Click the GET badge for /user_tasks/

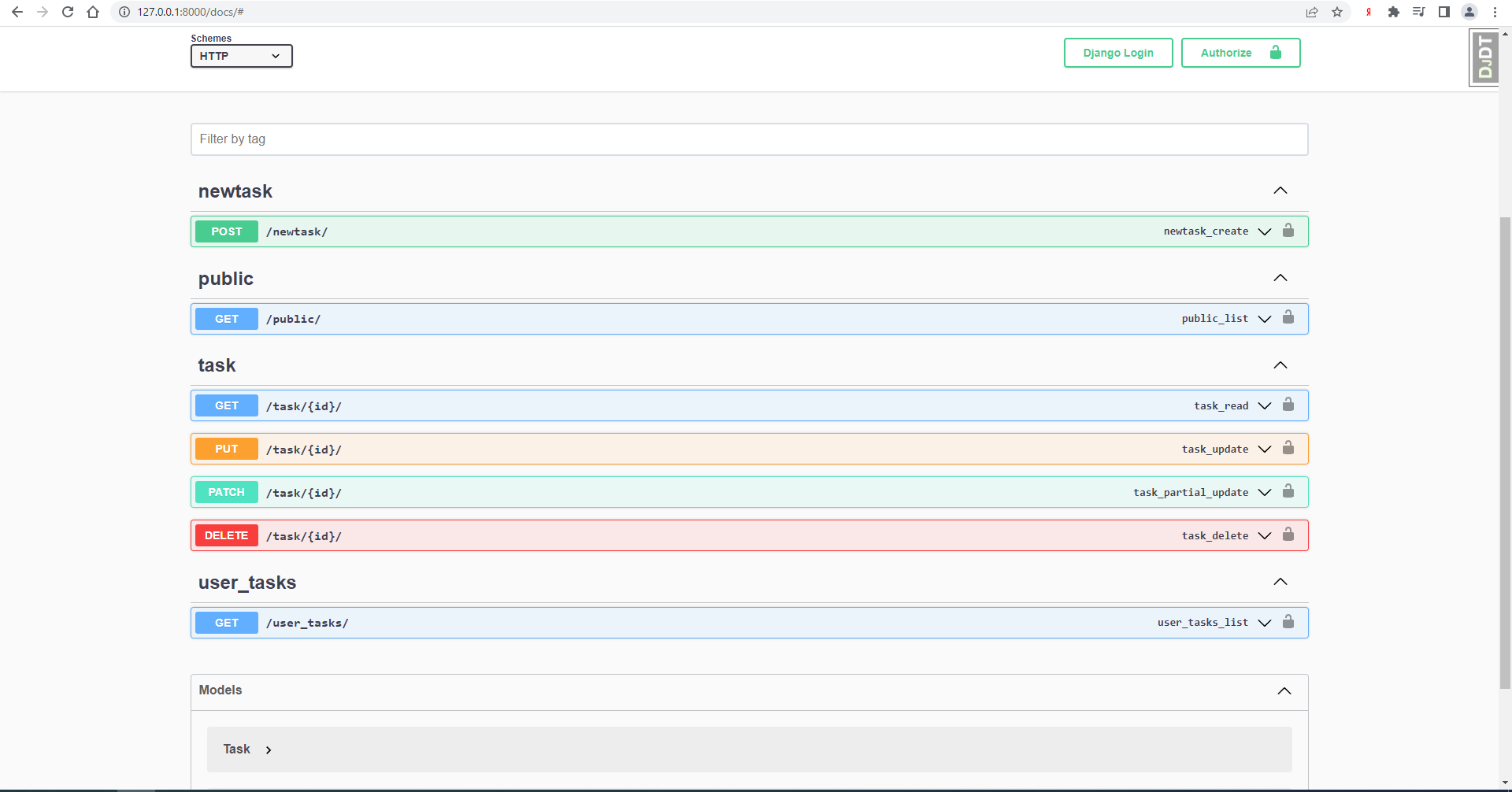(227, 623)
